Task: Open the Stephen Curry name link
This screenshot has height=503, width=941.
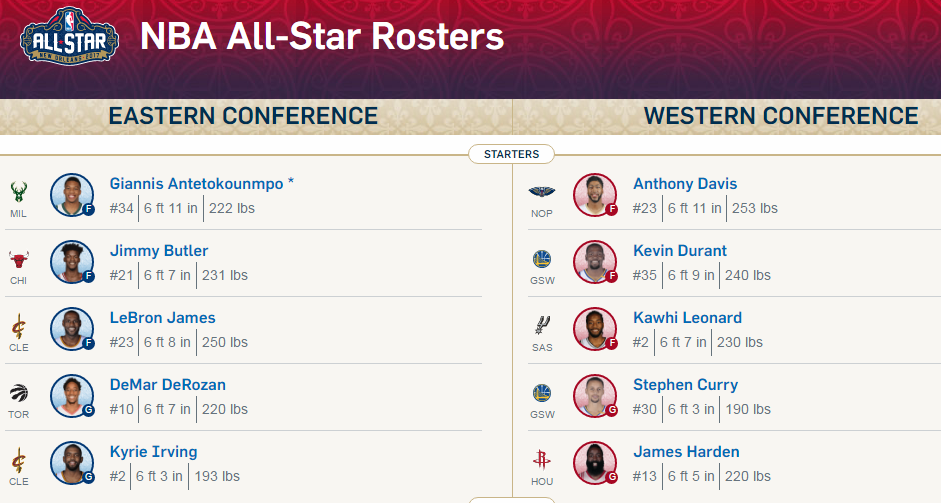Action: coord(685,385)
